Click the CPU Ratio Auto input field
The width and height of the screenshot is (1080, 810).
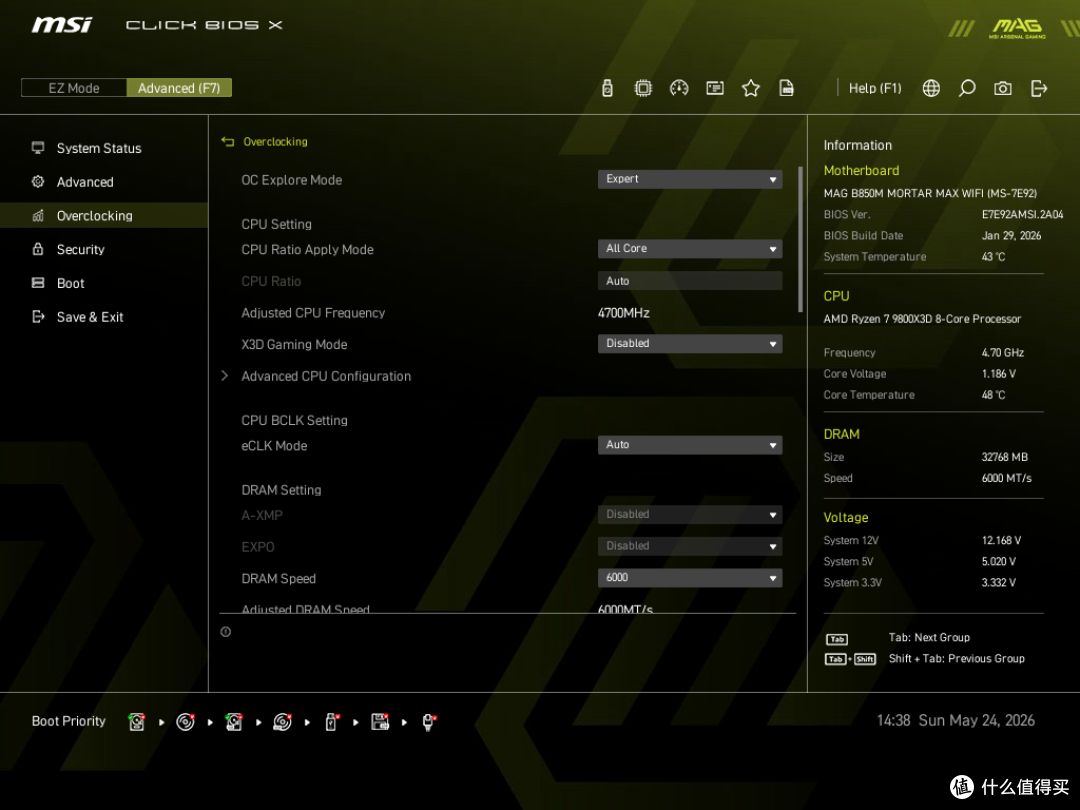pyautogui.click(x=689, y=281)
